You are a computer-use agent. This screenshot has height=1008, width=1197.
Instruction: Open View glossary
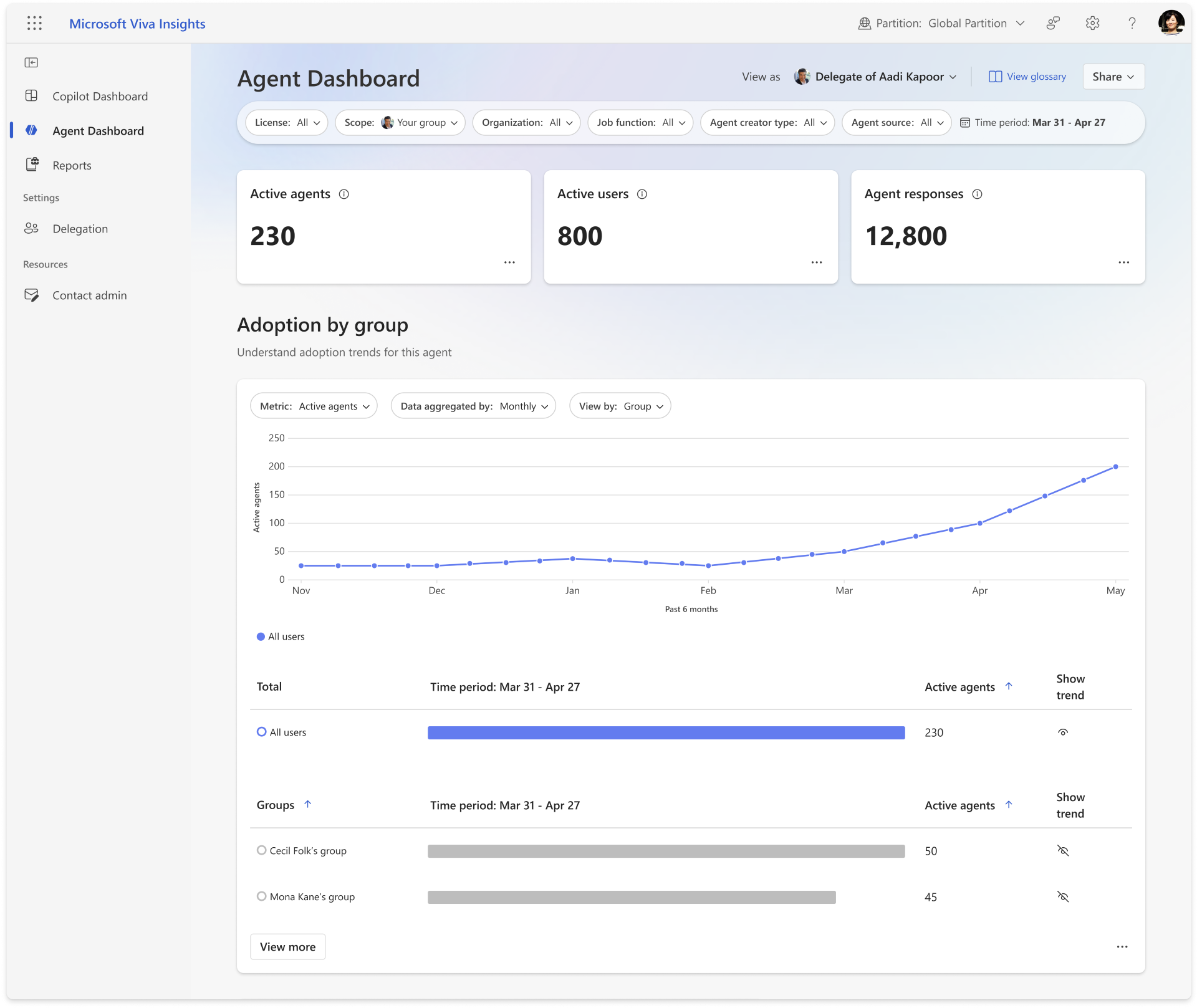1027,76
